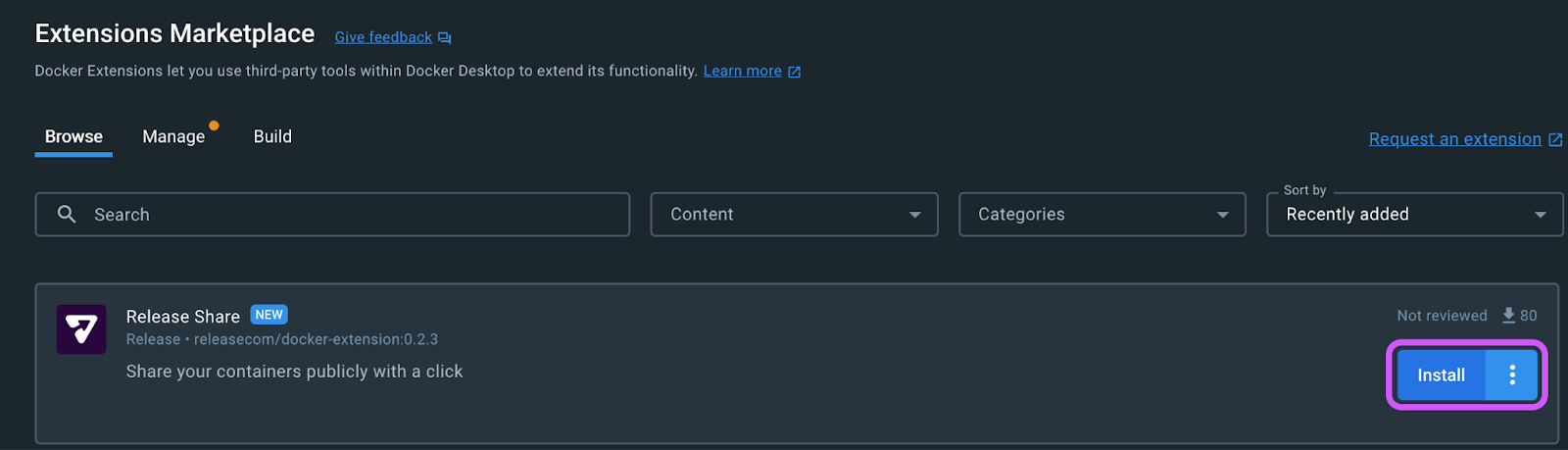Open the Categories dropdown
The image size is (1568, 450).
pyautogui.click(x=1102, y=214)
